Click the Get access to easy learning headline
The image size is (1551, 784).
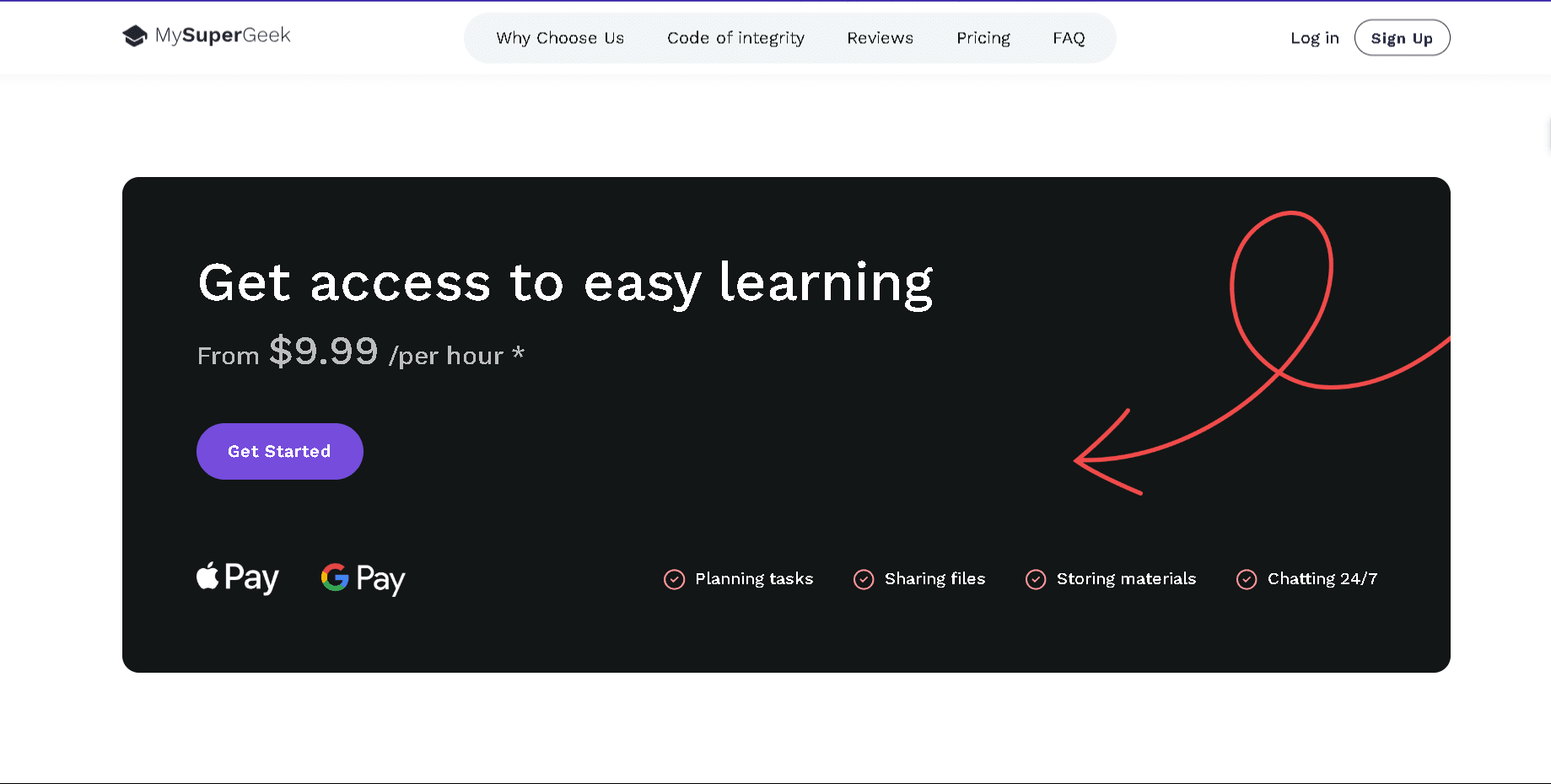pyautogui.click(x=565, y=282)
